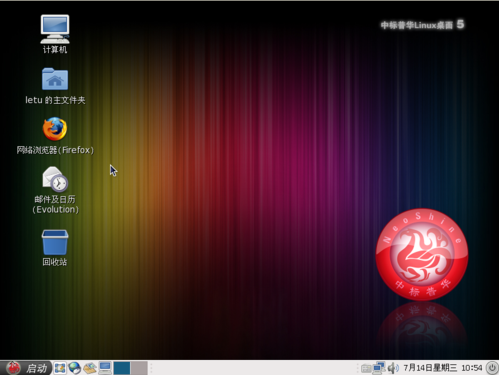The image size is (499, 375).
Task: Click the keyboard input method tray icon
Action: [366, 368]
